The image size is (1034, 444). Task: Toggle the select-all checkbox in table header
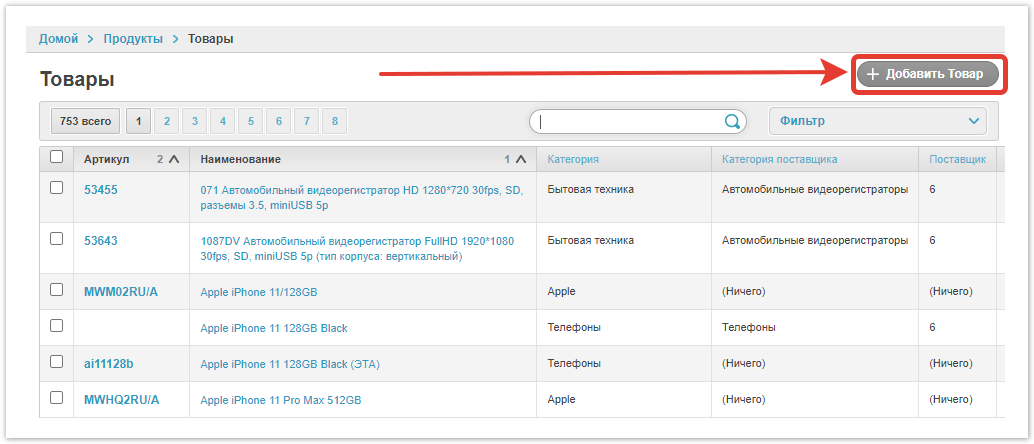[56, 157]
